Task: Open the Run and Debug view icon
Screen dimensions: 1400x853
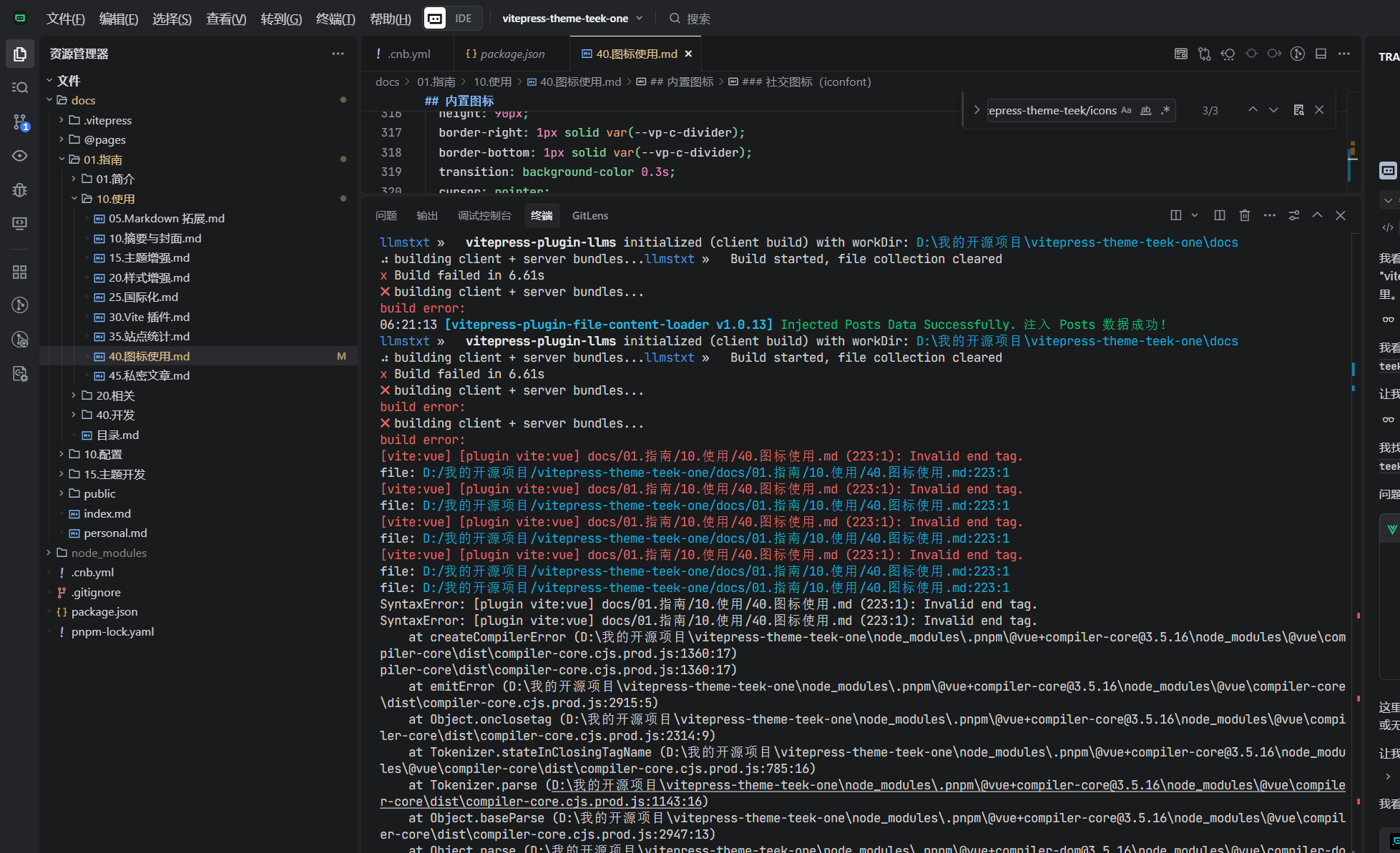Action: 20,189
